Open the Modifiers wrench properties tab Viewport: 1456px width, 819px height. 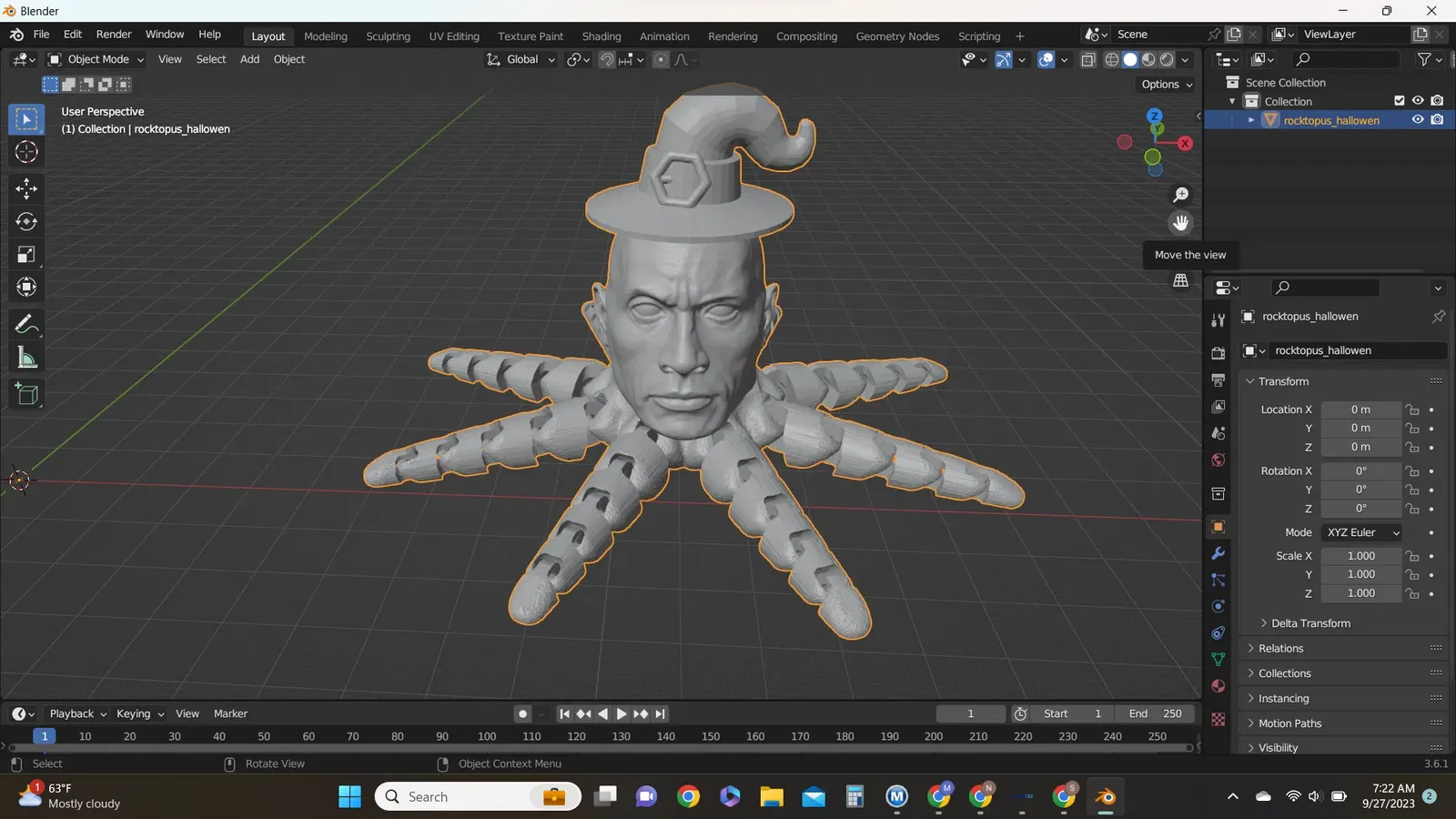(x=1218, y=553)
